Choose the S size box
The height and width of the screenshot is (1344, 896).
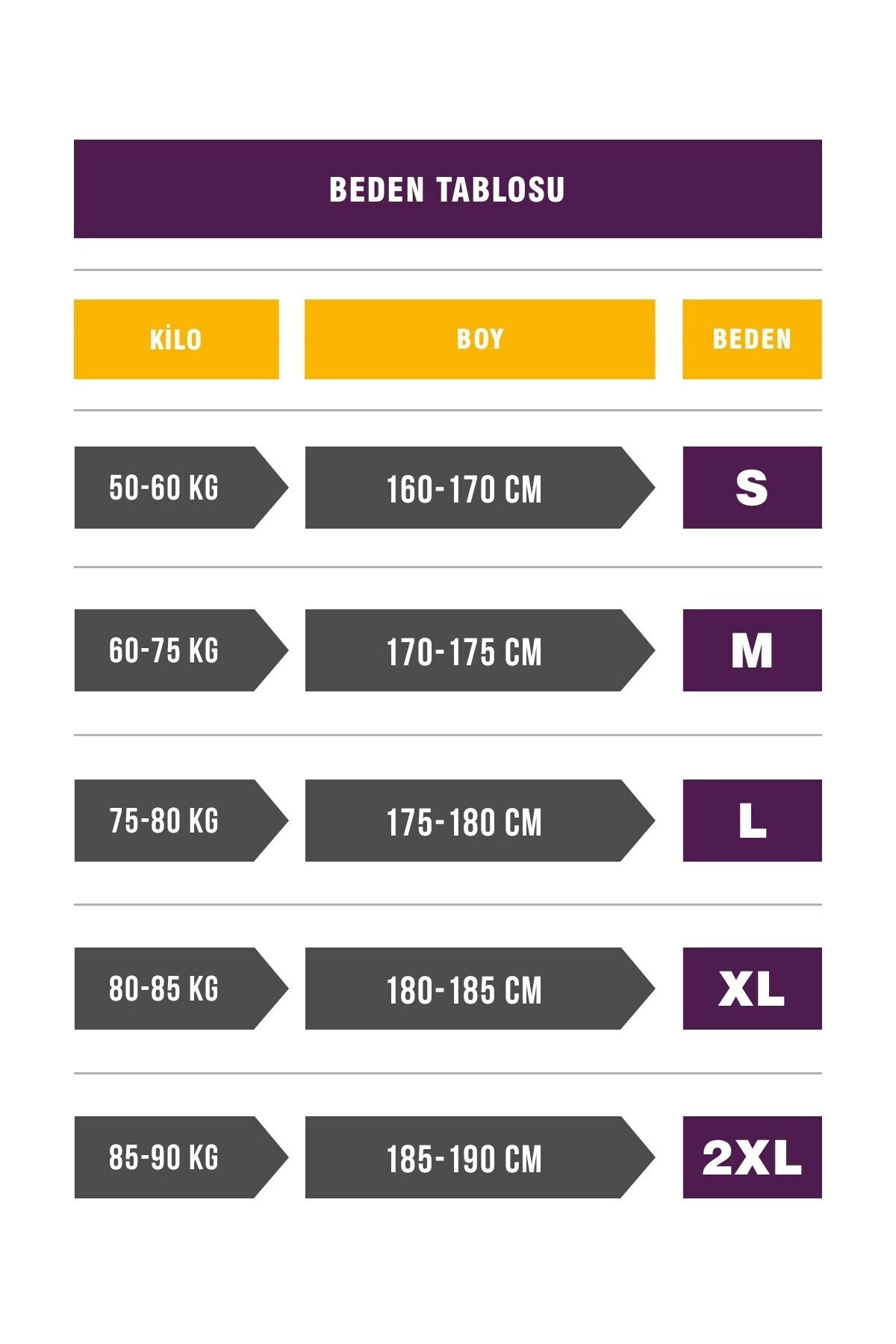point(752,488)
